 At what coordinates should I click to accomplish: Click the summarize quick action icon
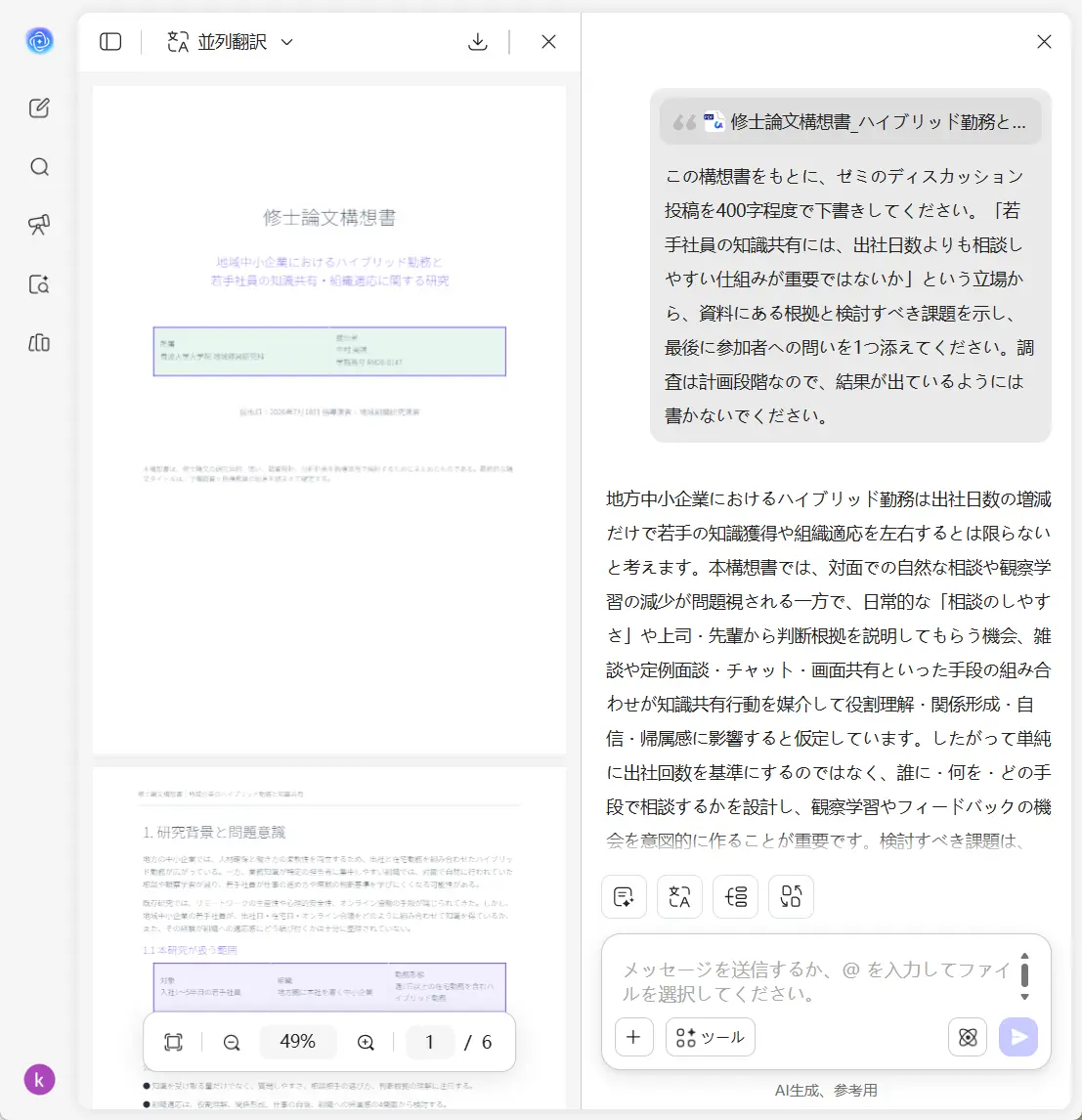[x=625, y=896]
